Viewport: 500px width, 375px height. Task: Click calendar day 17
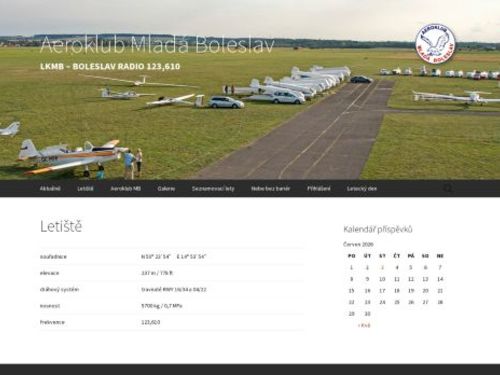tap(382, 291)
